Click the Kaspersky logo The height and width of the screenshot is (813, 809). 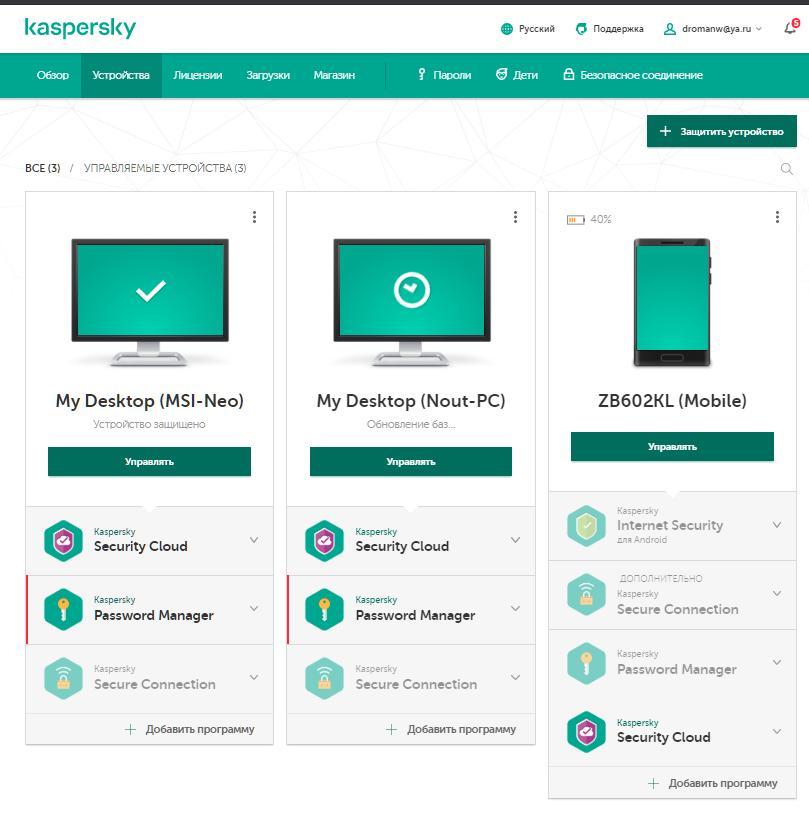point(80,28)
